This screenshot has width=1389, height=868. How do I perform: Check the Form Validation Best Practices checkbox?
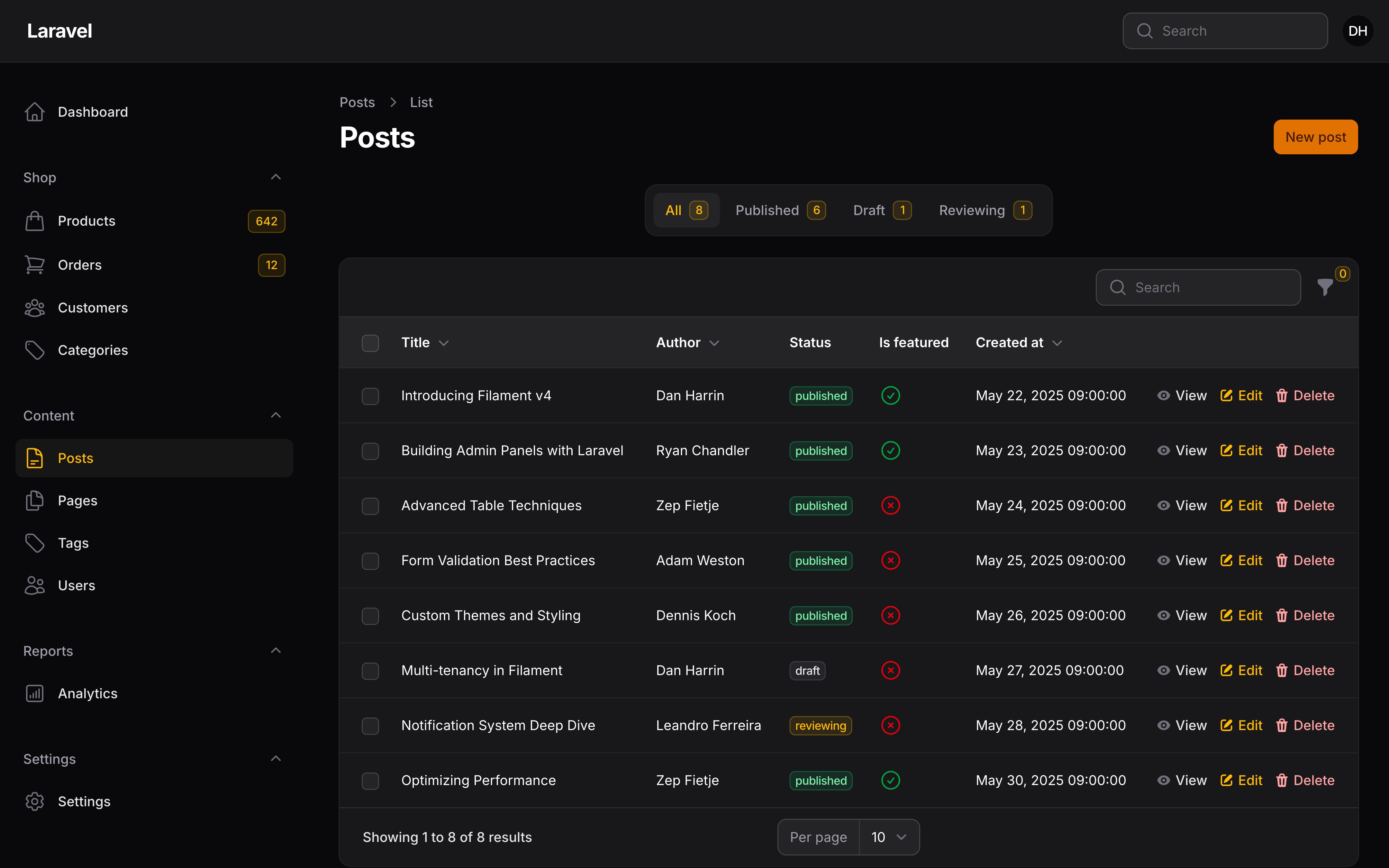[370, 561]
